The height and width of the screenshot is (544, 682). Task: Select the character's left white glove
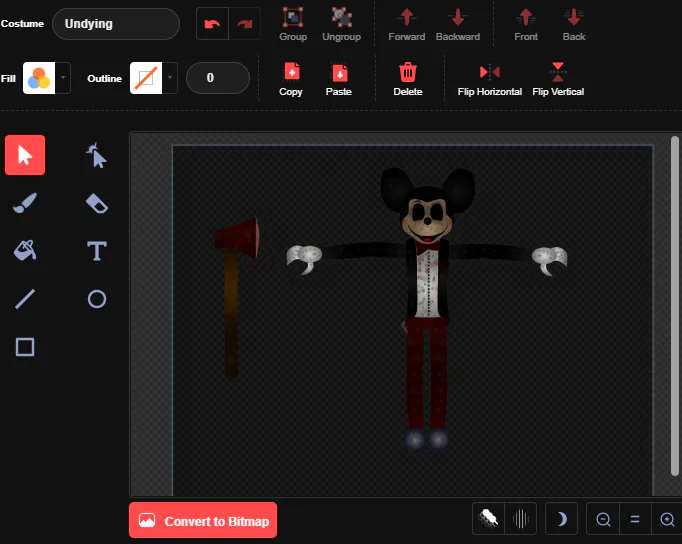pyautogui.click(x=304, y=259)
